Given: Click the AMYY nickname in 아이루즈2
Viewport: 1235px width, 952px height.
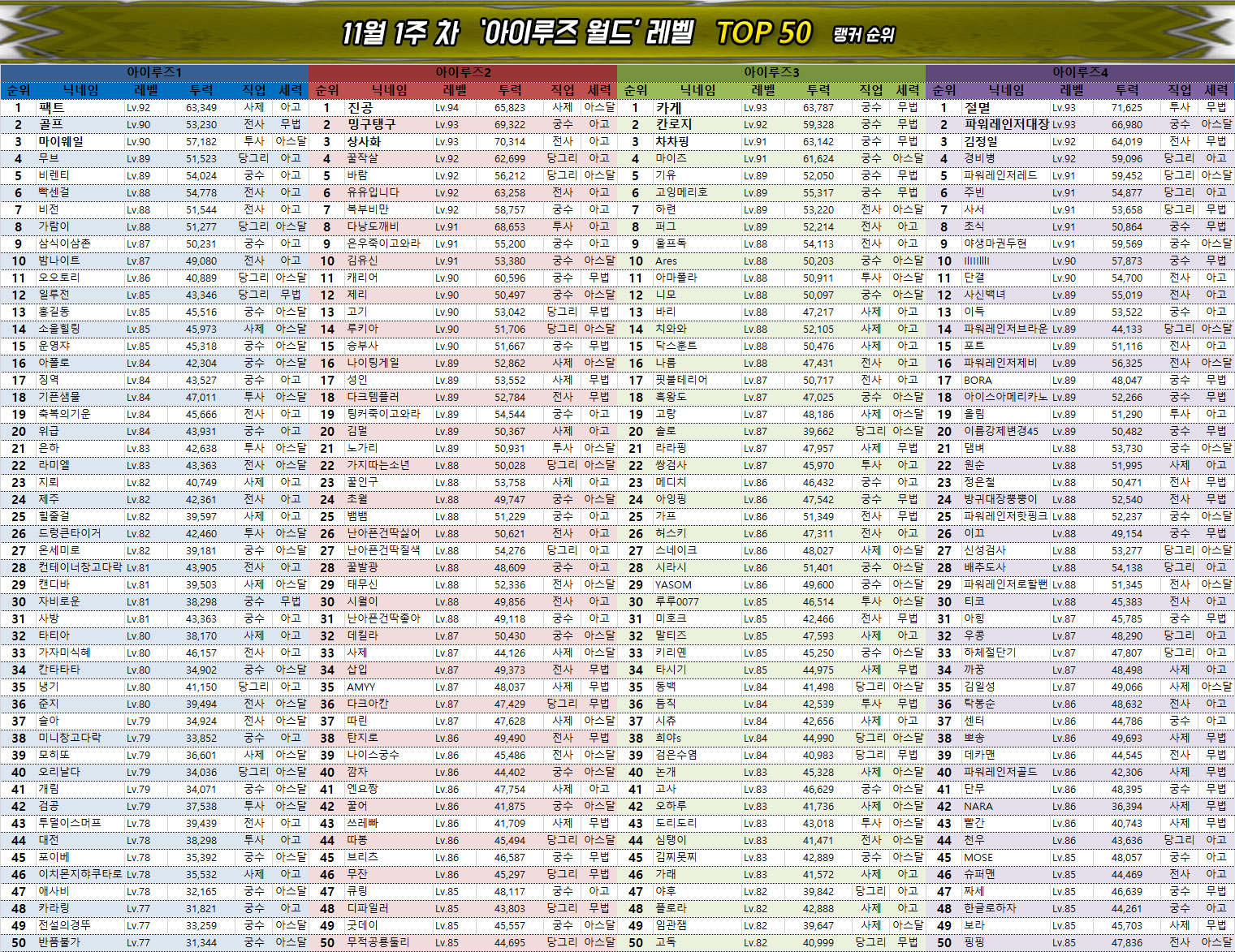Looking at the screenshot, I should [x=361, y=687].
